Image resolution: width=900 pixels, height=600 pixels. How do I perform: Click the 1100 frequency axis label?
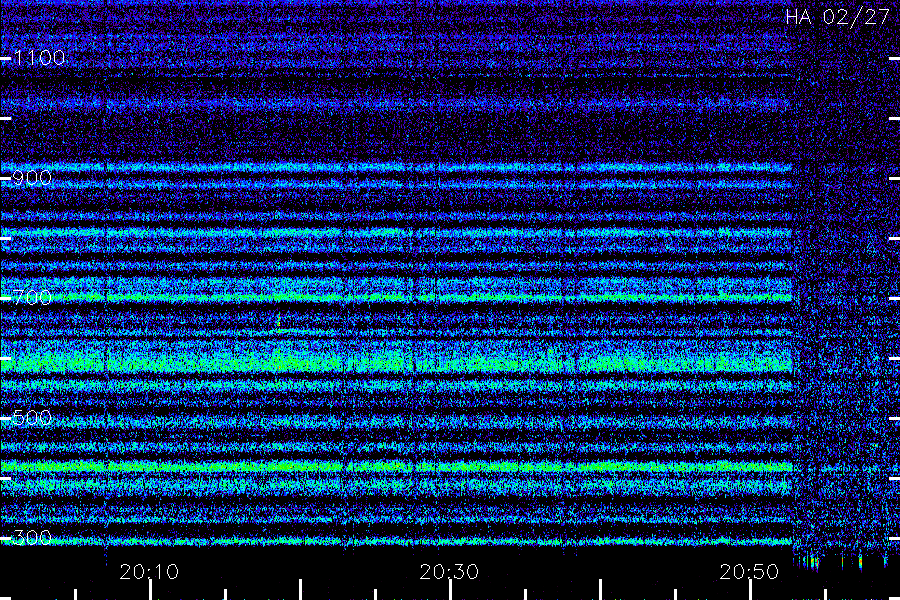[39, 57]
